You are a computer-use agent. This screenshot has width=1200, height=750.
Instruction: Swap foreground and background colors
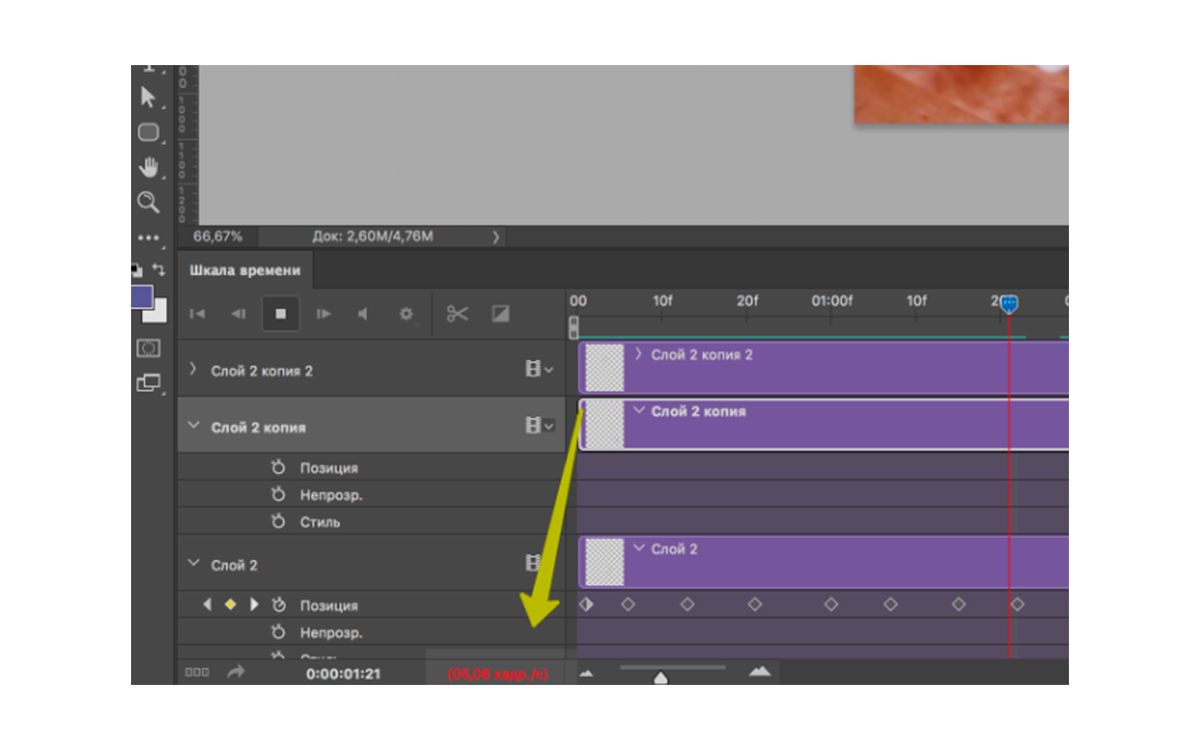pyautogui.click(x=159, y=270)
